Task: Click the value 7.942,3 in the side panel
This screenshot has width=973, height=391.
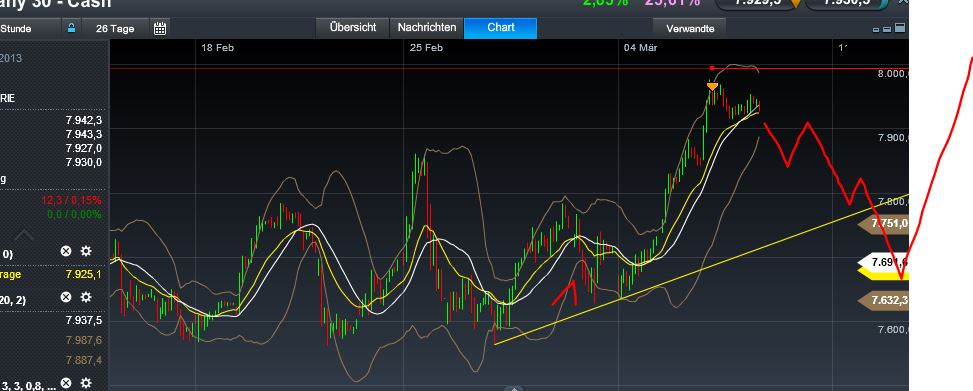Action: click(84, 120)
